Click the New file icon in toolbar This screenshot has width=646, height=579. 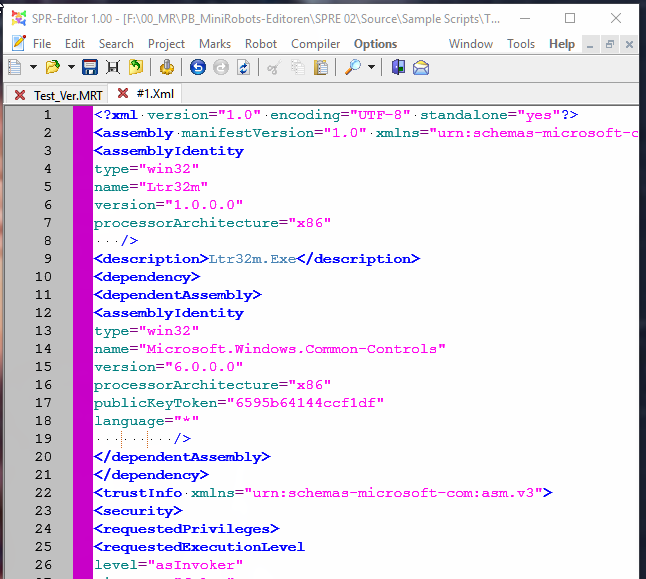point(15,67)
